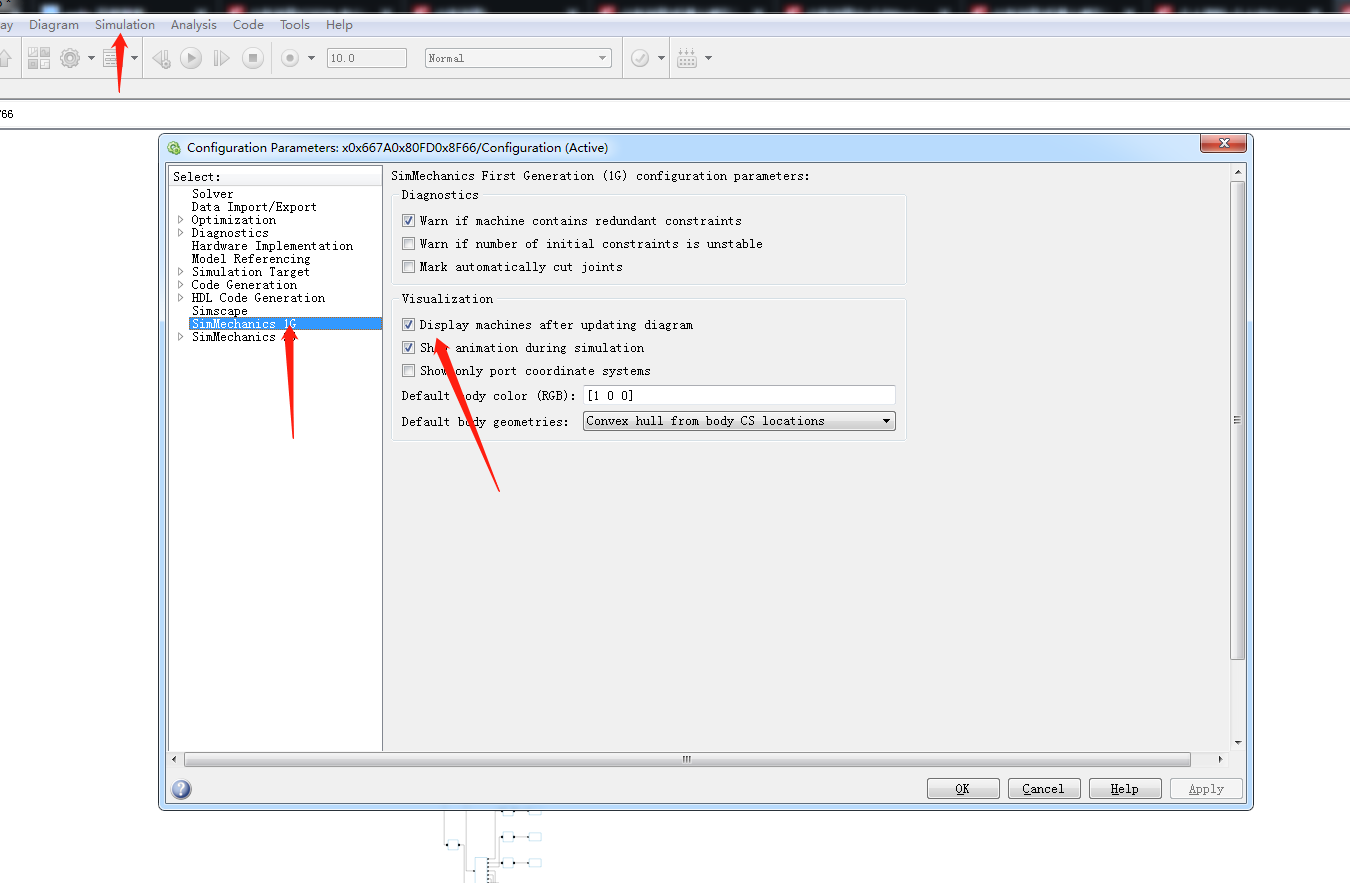The height and width of the screenshot is (883, 1350).
Task: Select SimMechanics 1G in the tree
Action: 285,324
